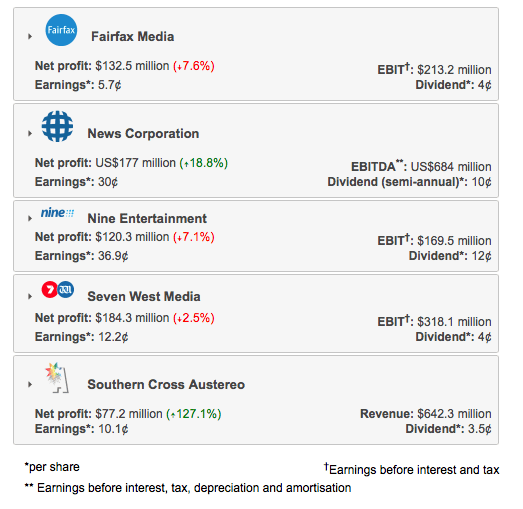Image resolution: width=523 pixels, height=509 pixels.
Task: Click the Nine Entertainment heading
Action: pyautogui.click(x=147, y=218)
